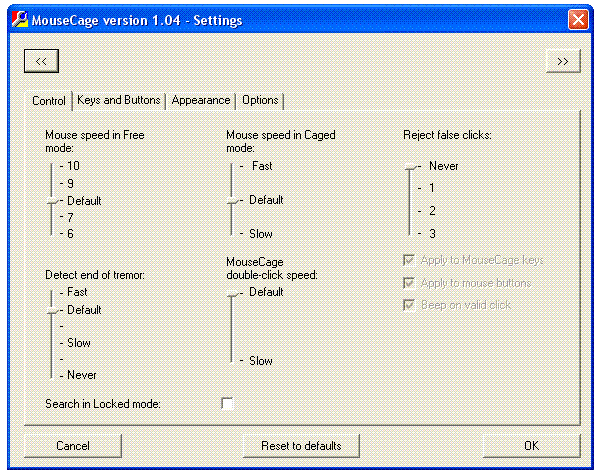Enable Search in Locked mode checkbox
This screenshot has width=600, height=476.
click(x=227, y=403)
